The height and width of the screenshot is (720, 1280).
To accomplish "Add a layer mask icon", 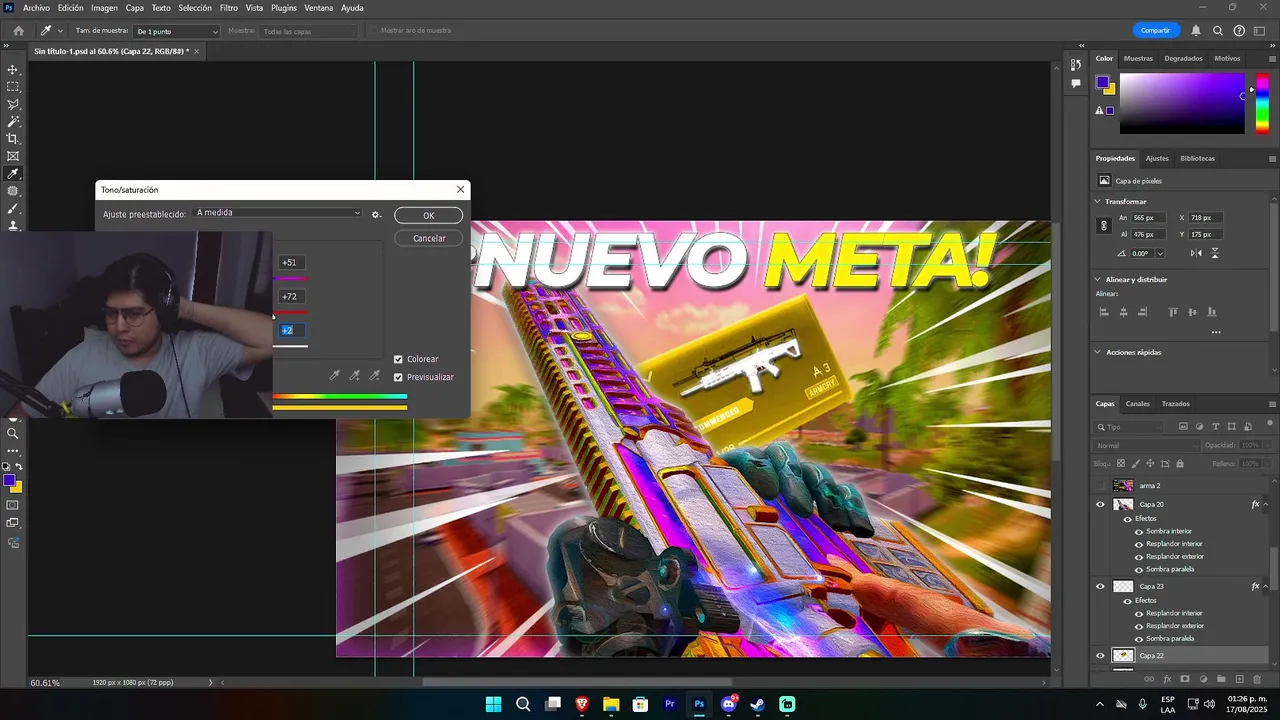I will point(1185,679).
